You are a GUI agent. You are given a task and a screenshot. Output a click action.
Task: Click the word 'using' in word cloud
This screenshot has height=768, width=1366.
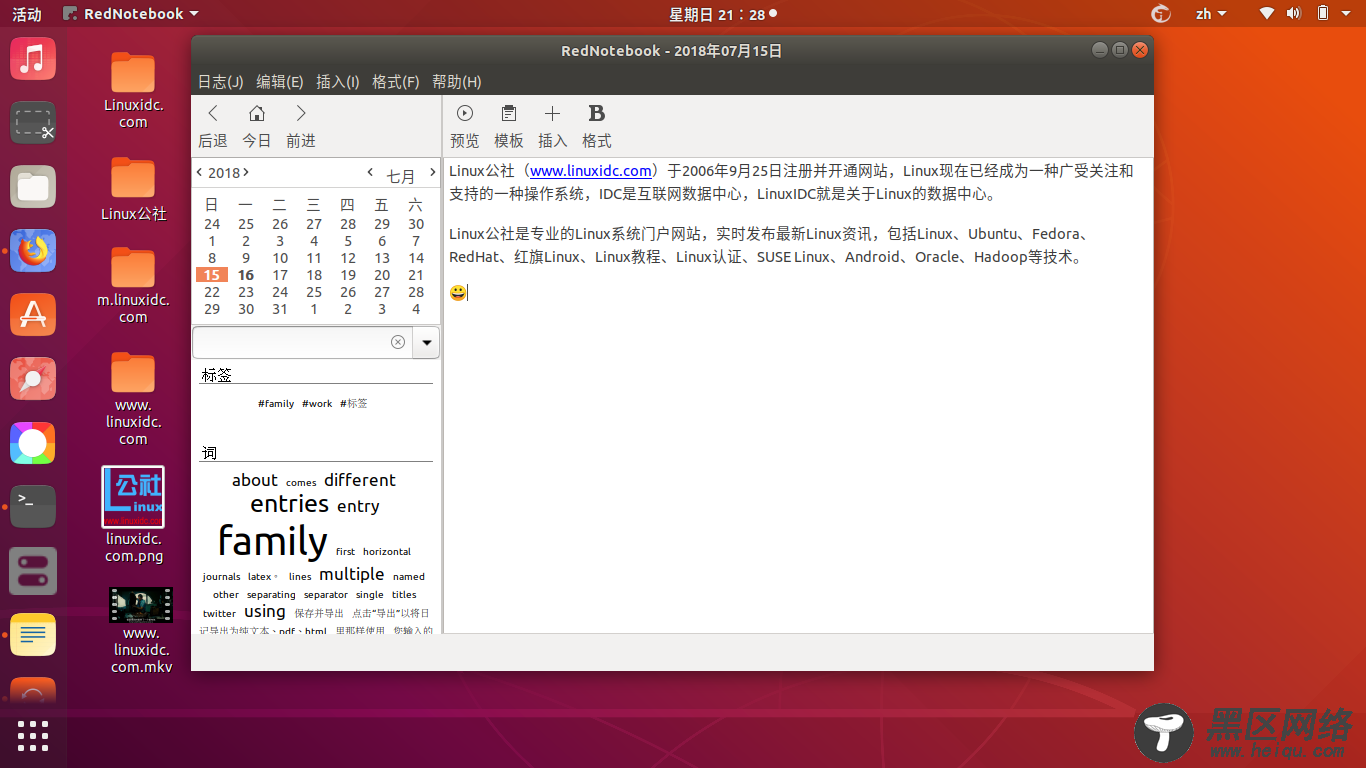pyautogui.click(x=265, y=612)
